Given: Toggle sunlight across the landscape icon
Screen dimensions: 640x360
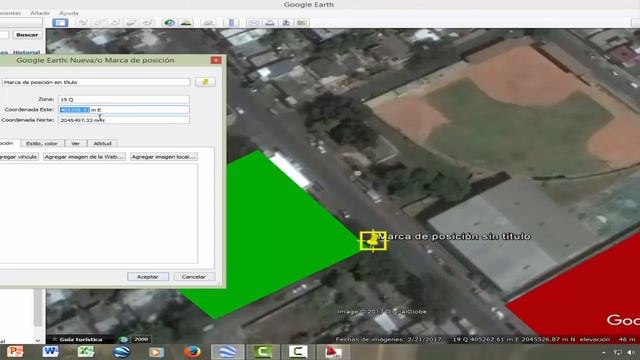Looking at the screenshot, I should [186, 22].
